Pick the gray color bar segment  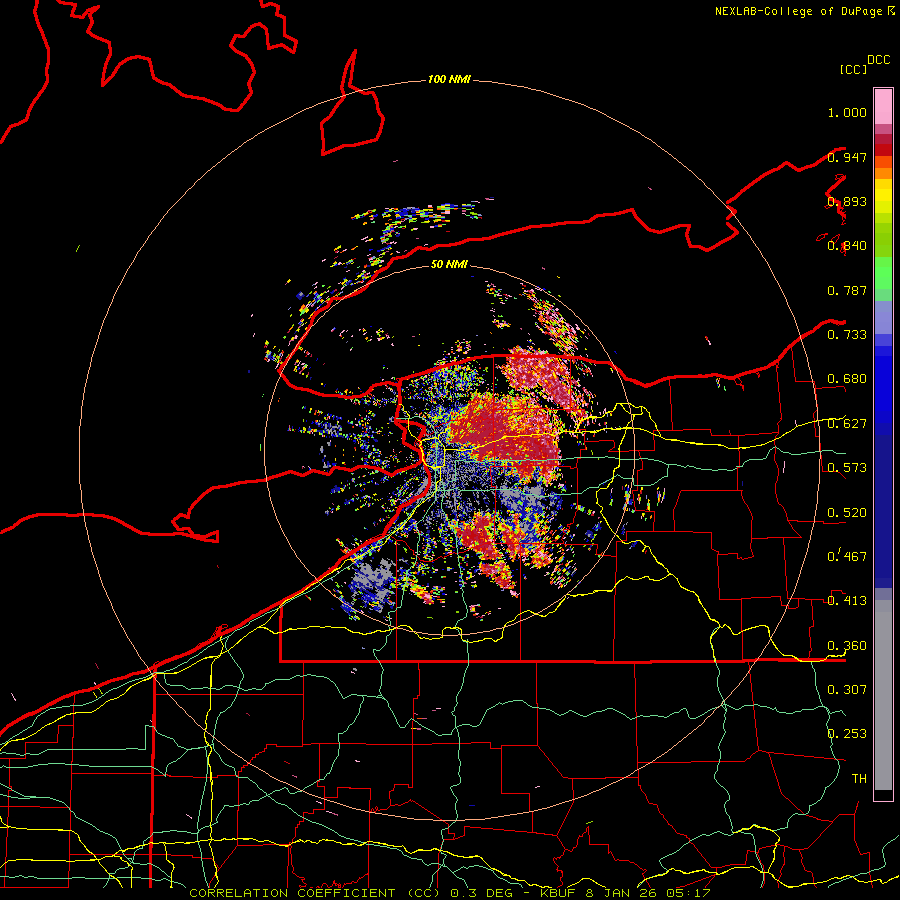(883, 695)
